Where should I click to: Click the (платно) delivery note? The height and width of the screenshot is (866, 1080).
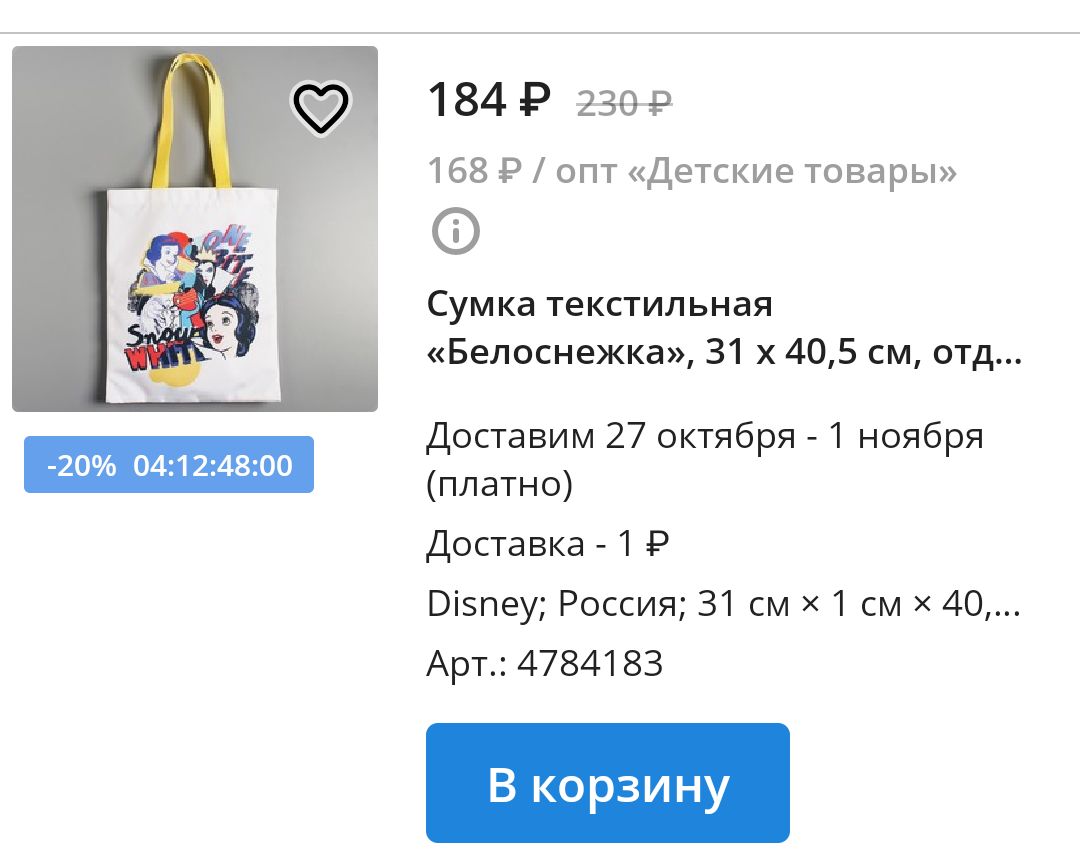[x=500, y=484]
